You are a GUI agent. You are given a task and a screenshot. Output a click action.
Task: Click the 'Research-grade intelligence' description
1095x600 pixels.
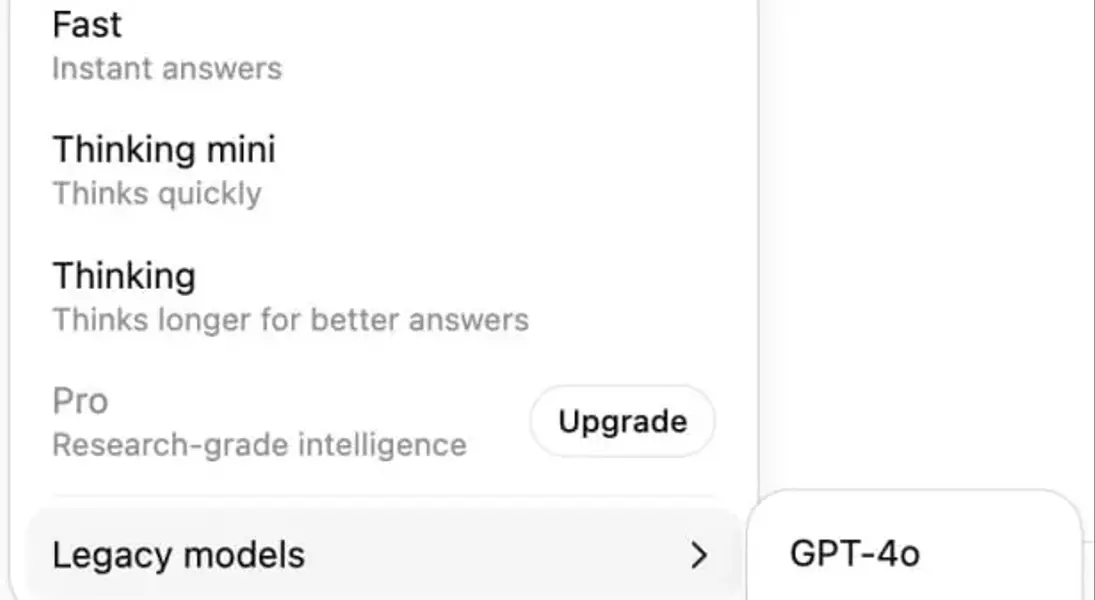pyautogui.click(x=259, y=444)
